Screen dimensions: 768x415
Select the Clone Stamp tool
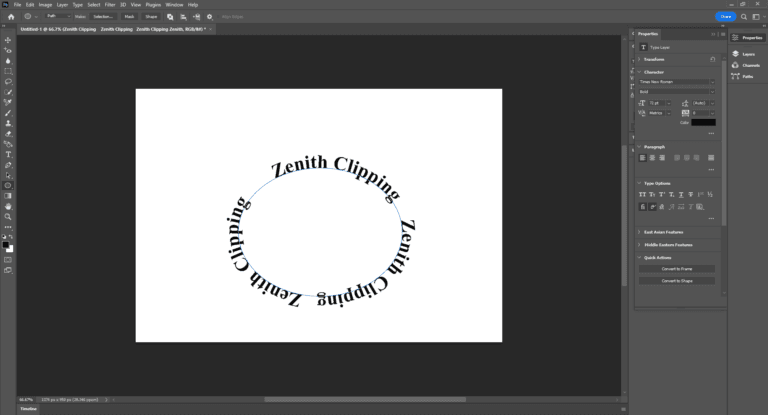[x=8, y=123]
